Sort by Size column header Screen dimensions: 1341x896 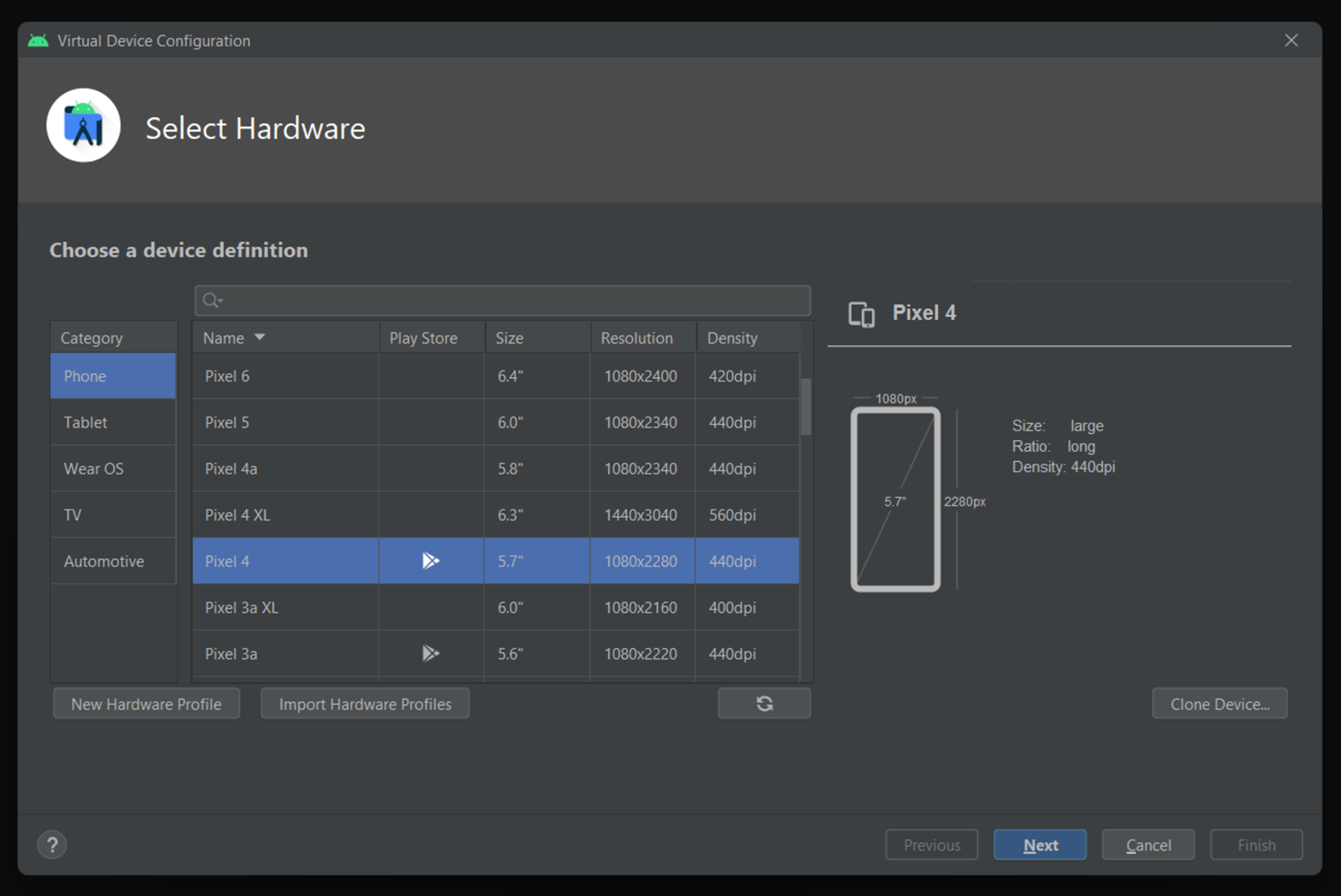(537, 338)
